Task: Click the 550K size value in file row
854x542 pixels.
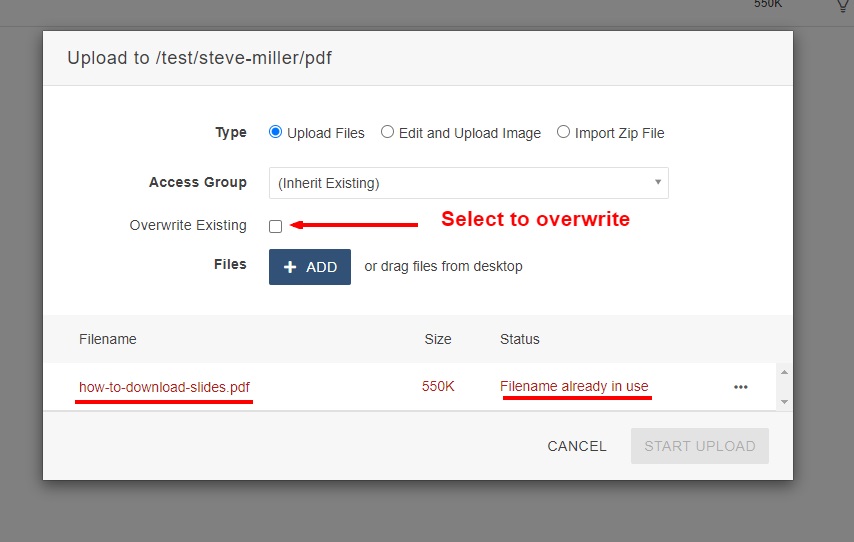Action: [438, 386]
